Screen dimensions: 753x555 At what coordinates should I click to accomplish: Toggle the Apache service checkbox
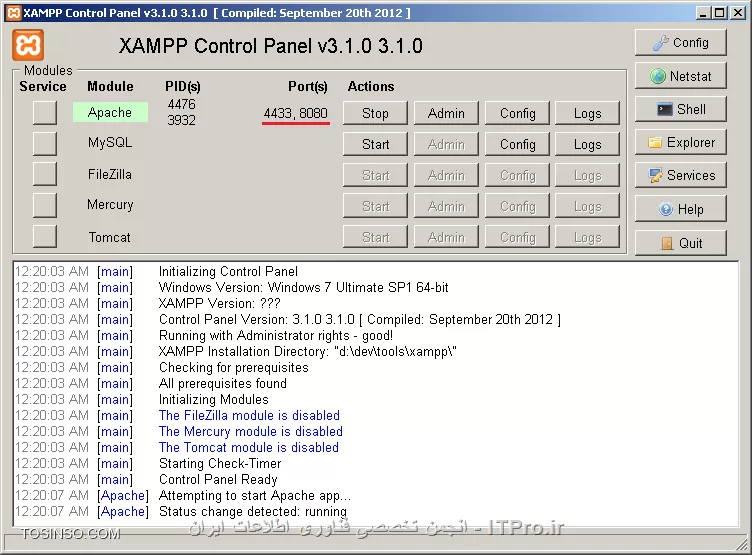pos(45,112)
